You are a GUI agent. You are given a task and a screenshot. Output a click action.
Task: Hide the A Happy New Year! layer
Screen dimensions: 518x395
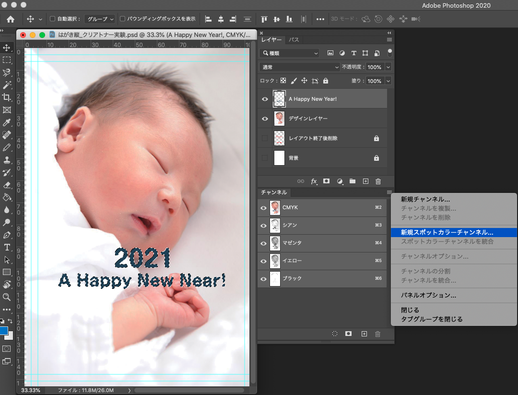[x=265, y=99]
